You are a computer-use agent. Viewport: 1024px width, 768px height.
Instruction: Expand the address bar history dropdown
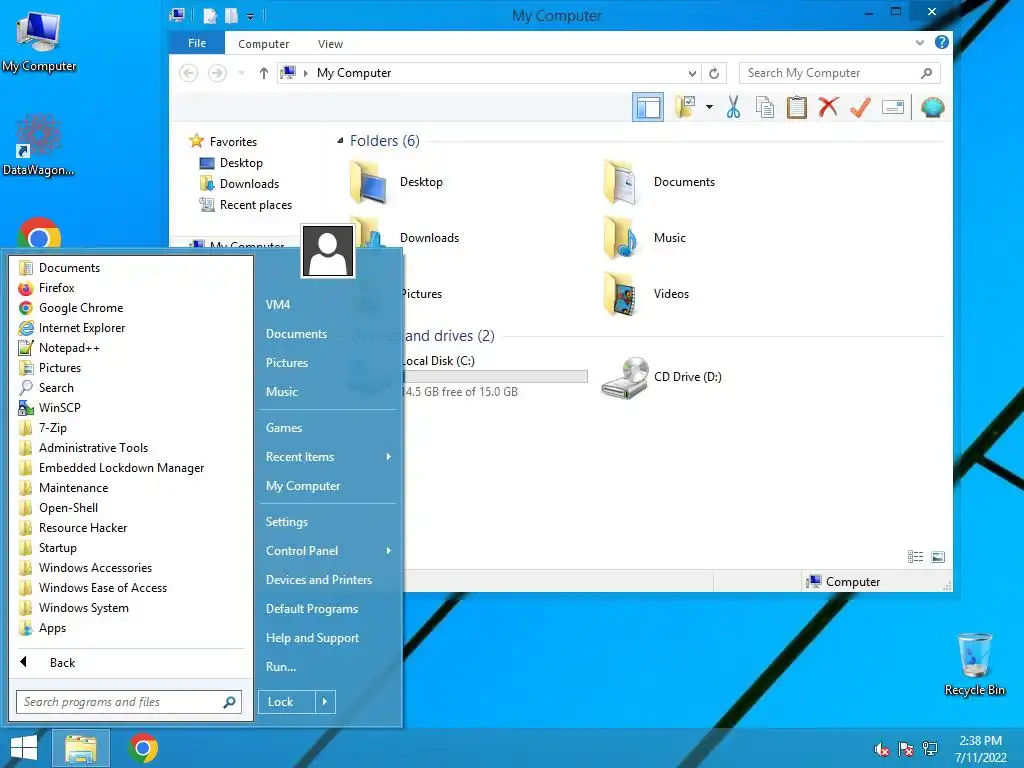pos(692,73)
